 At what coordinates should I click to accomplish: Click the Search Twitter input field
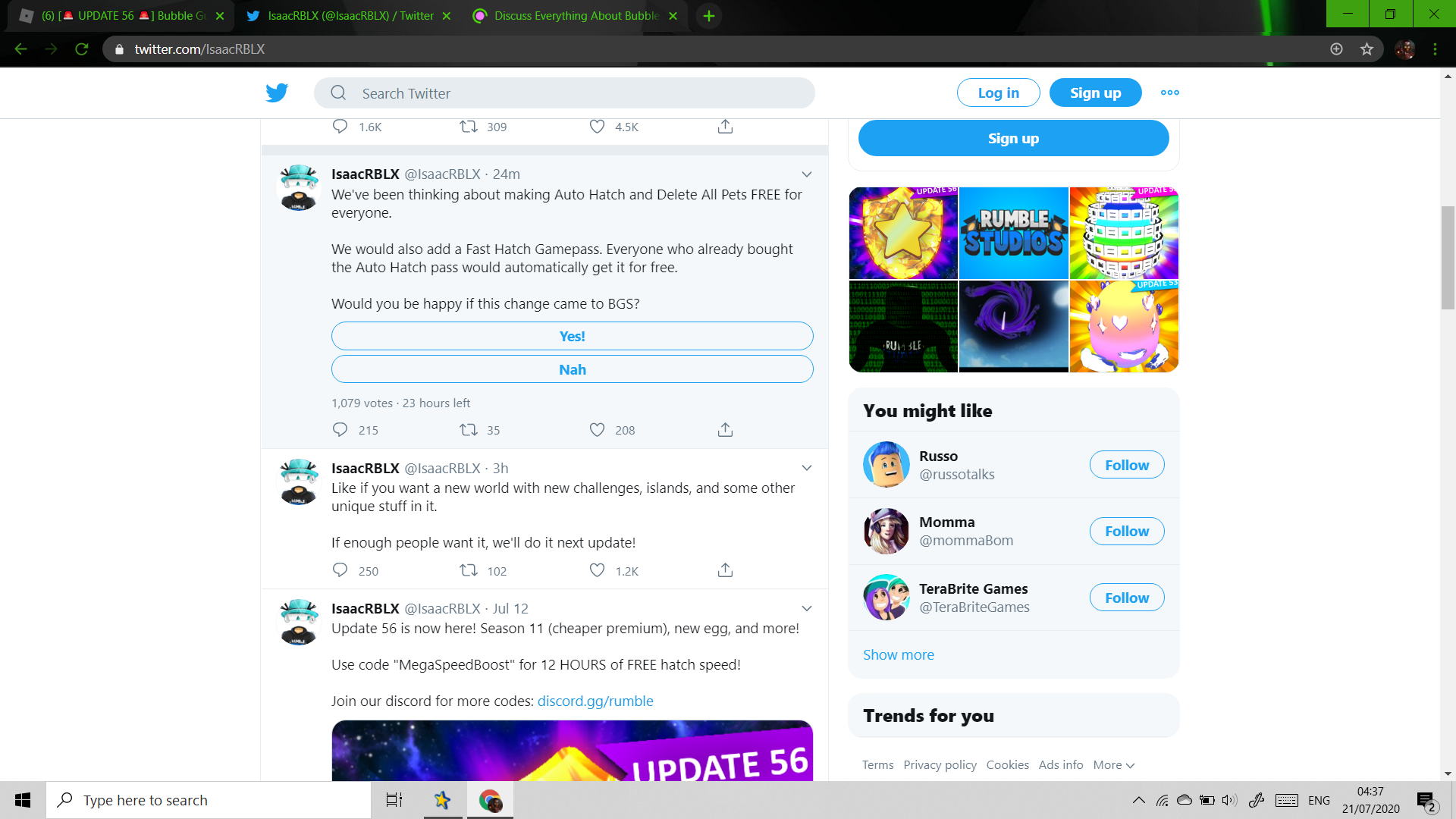point(564,93)
